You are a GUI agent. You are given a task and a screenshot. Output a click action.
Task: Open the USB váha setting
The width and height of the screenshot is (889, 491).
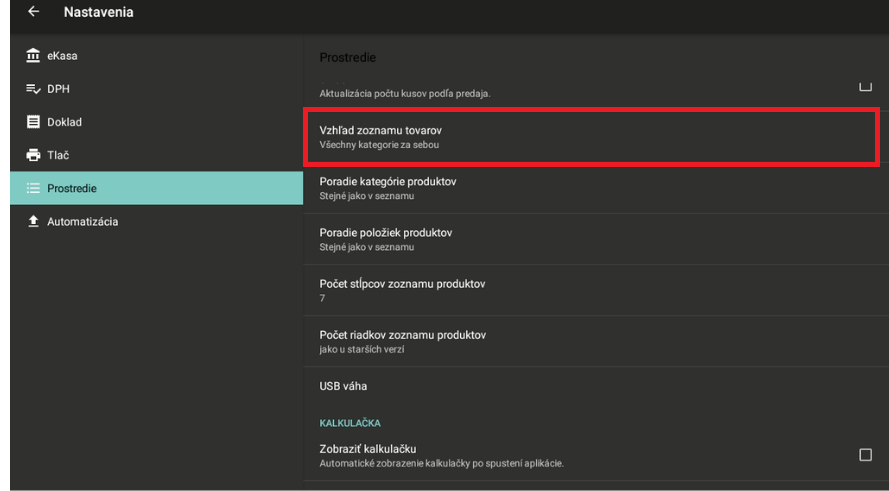tap(590, 386)
